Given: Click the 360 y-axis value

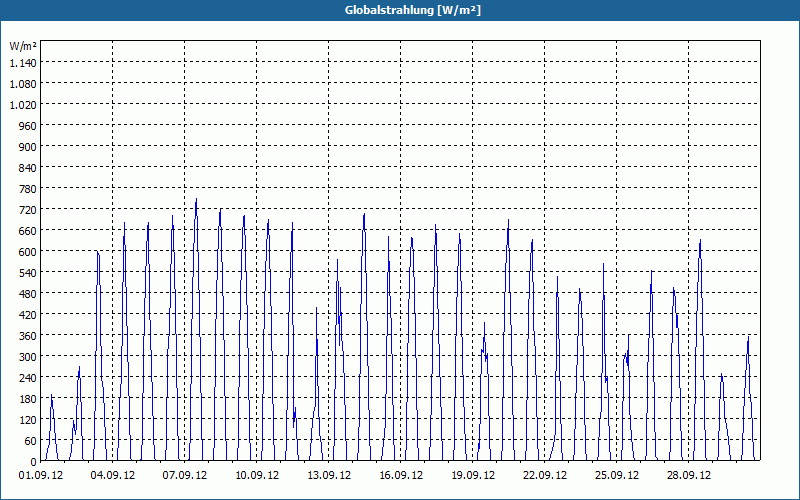Looking at the screenshot, I should pyautogui.click(x=29, y=335).
